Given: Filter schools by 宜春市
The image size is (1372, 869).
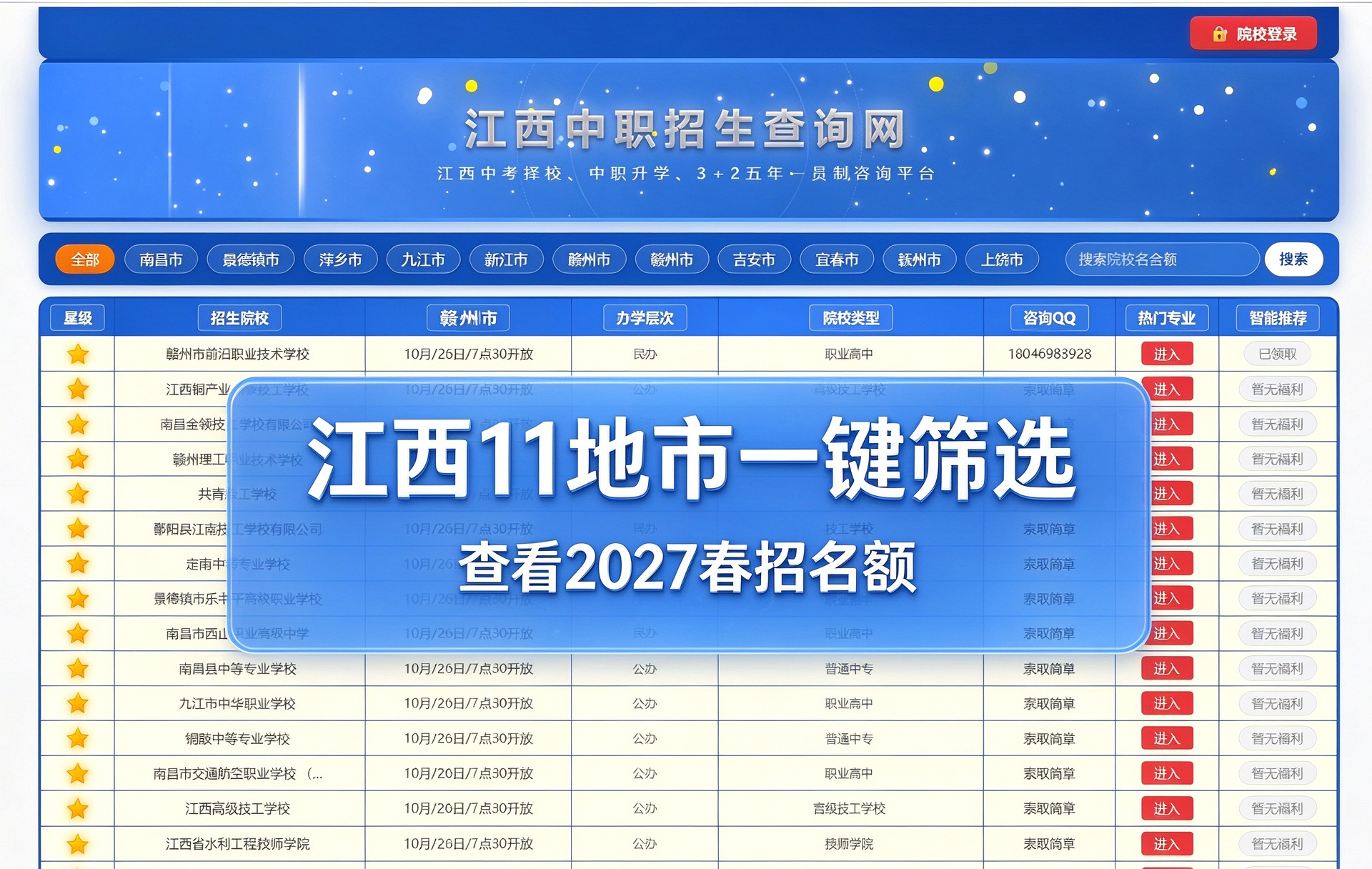Looking at the screenshot, I should pyautogui.click(x=837, y=259).
